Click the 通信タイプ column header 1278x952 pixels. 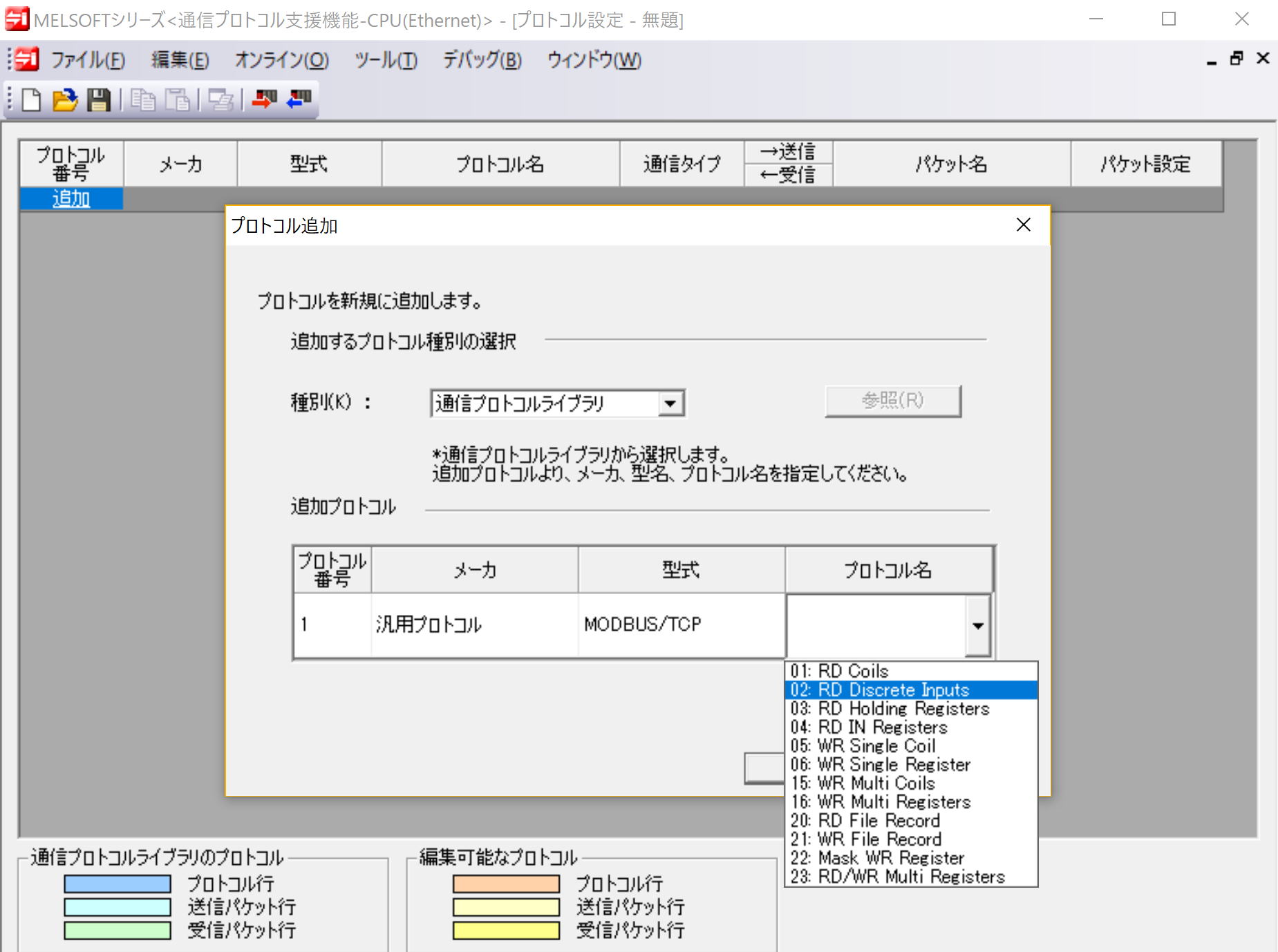[x=682, y=164]
